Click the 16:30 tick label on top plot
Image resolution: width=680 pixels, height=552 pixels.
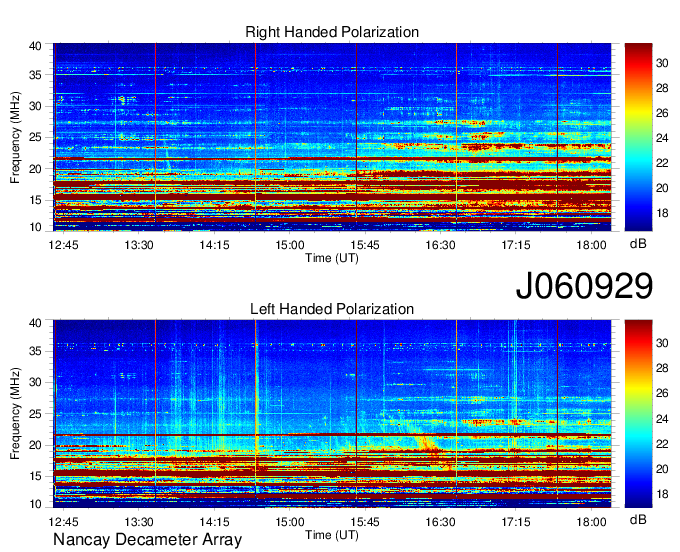[x=440, y=245]
